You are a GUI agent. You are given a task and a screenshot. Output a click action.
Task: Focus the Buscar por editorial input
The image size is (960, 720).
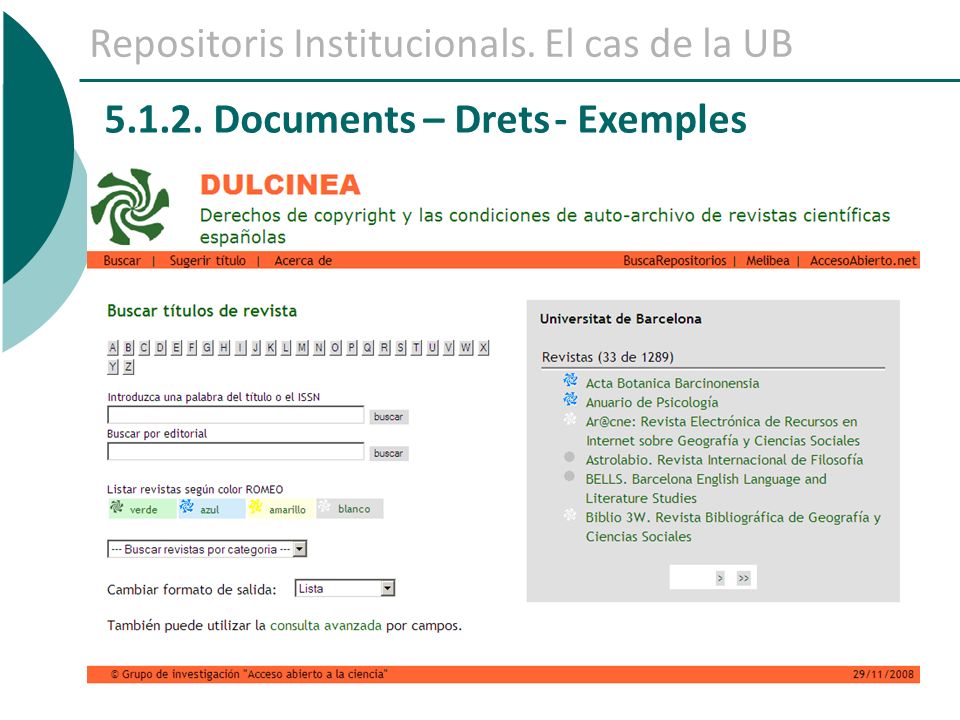(x=236, y=452)
